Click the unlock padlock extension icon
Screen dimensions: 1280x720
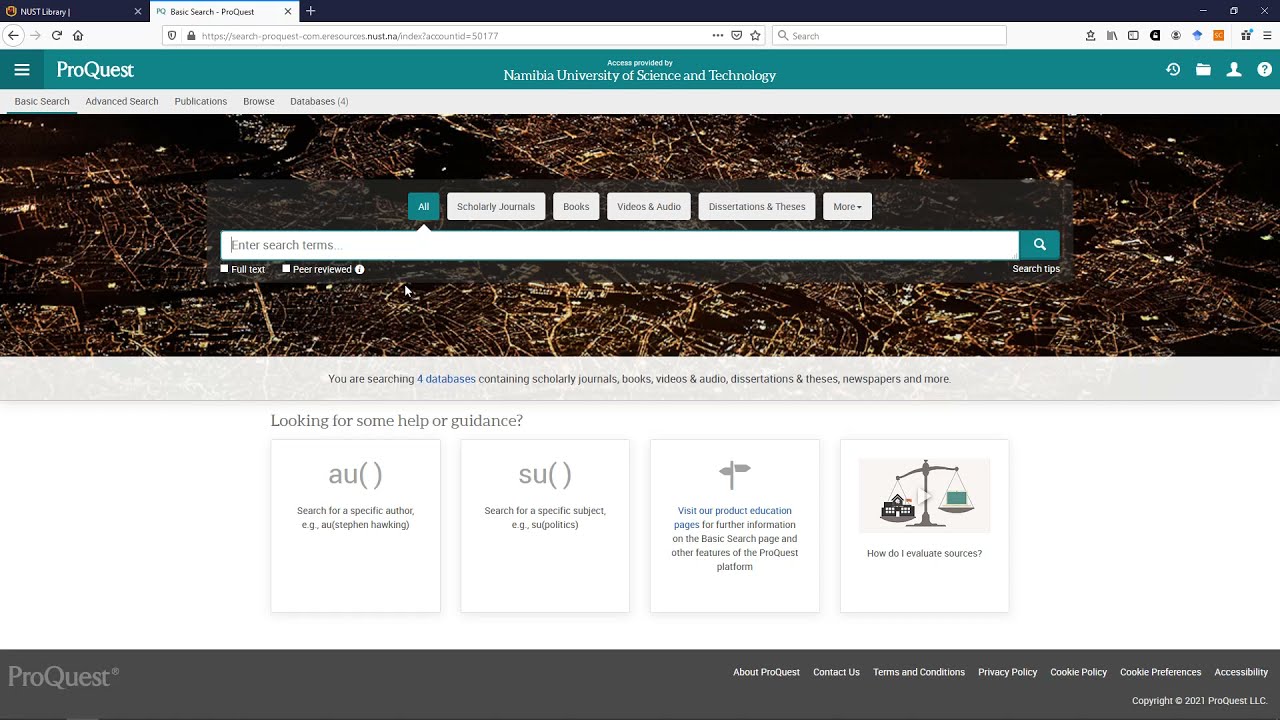pyautogui.click(x=1155, y=35)
